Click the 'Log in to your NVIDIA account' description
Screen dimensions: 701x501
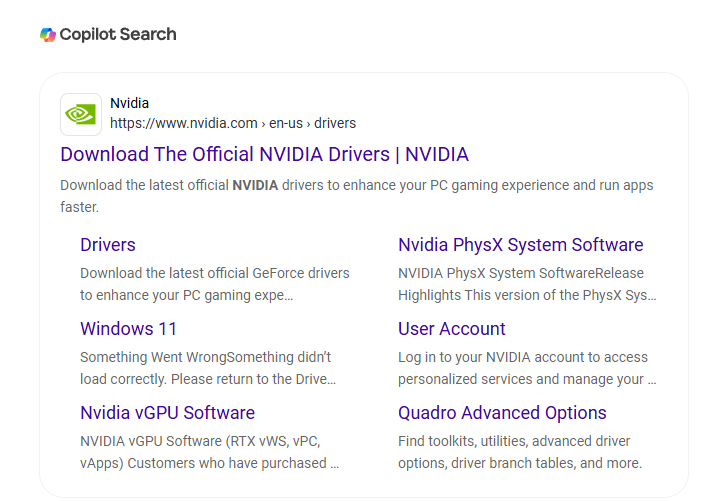tap(527, 368)
